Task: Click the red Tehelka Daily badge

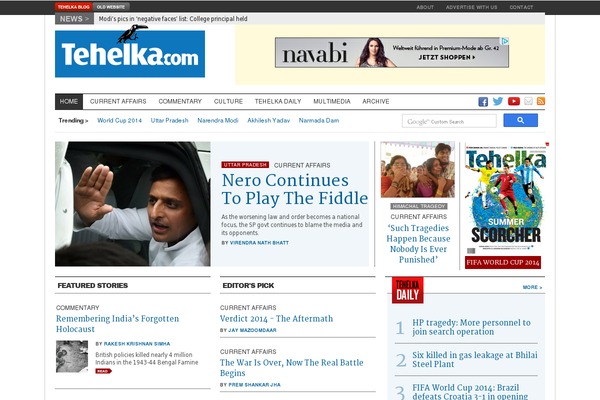Action: tap(408, 290)
